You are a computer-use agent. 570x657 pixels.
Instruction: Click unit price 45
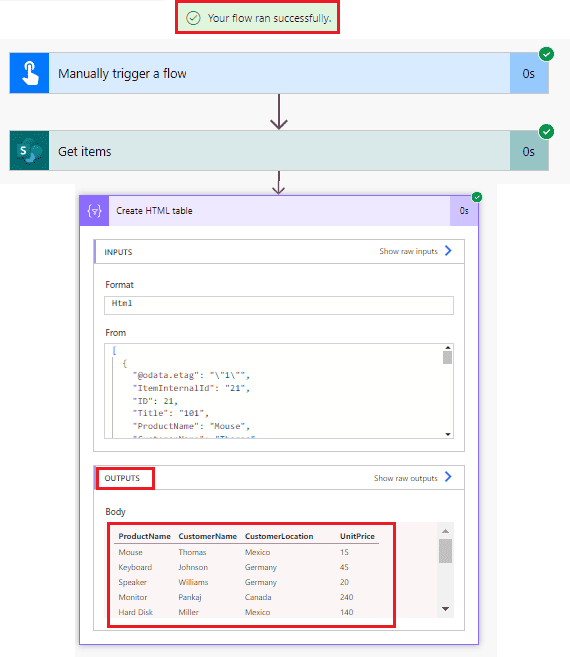coord(344,567)
